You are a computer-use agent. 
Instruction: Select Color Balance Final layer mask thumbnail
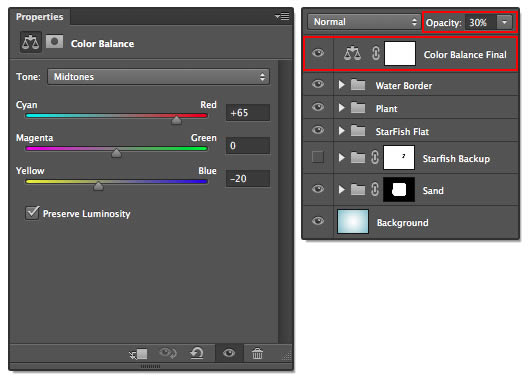click(400, 53)
